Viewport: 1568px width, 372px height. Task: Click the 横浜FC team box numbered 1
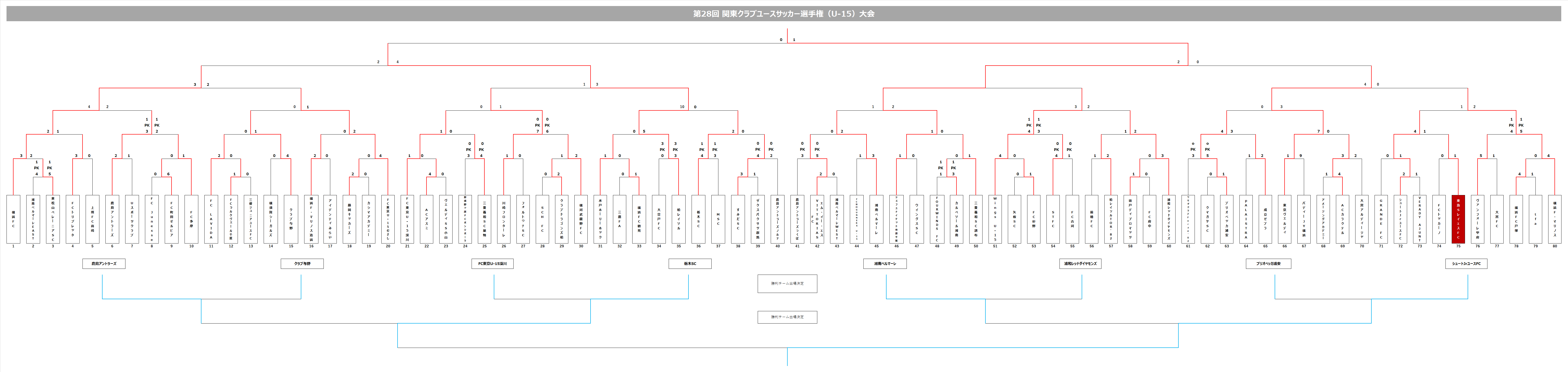14,219
